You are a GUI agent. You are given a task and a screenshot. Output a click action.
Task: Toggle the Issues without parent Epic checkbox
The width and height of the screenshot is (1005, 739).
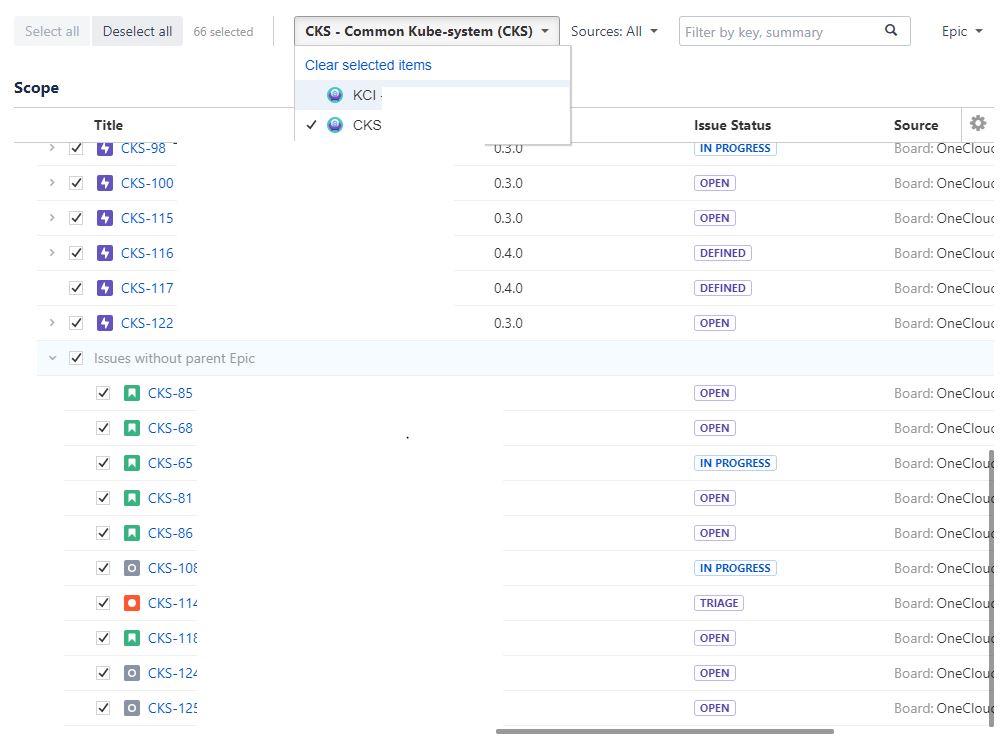click(x=76, y=358)
